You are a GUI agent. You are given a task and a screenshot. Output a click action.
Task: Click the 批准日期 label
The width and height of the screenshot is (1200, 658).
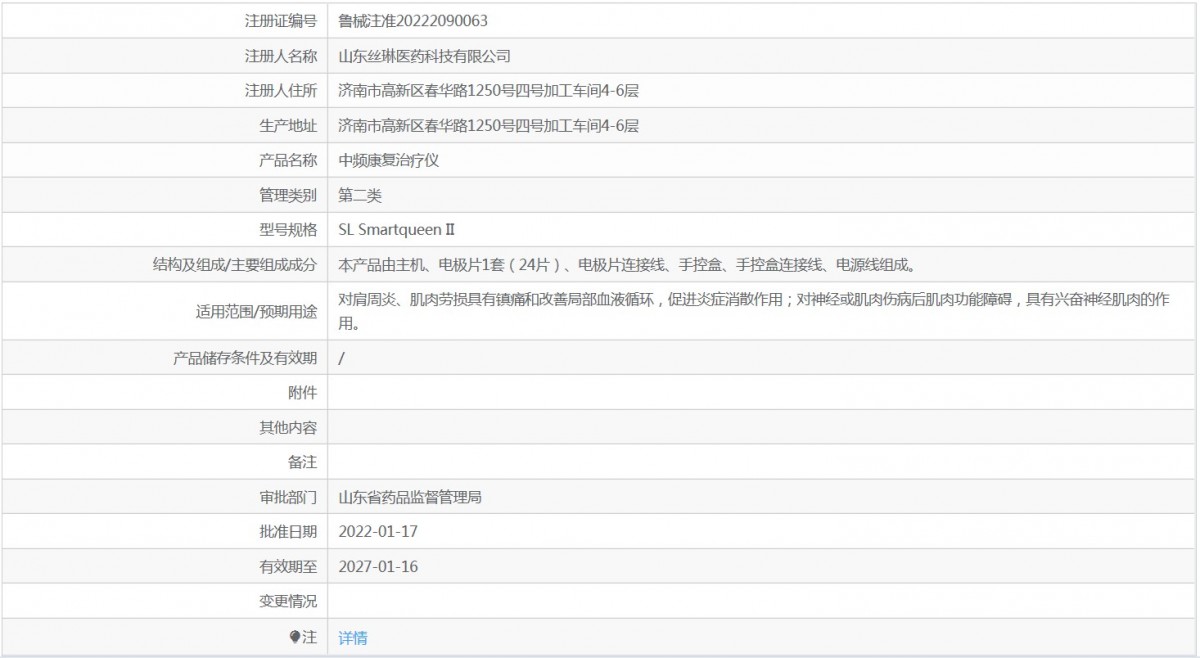(x=288, y=531)
